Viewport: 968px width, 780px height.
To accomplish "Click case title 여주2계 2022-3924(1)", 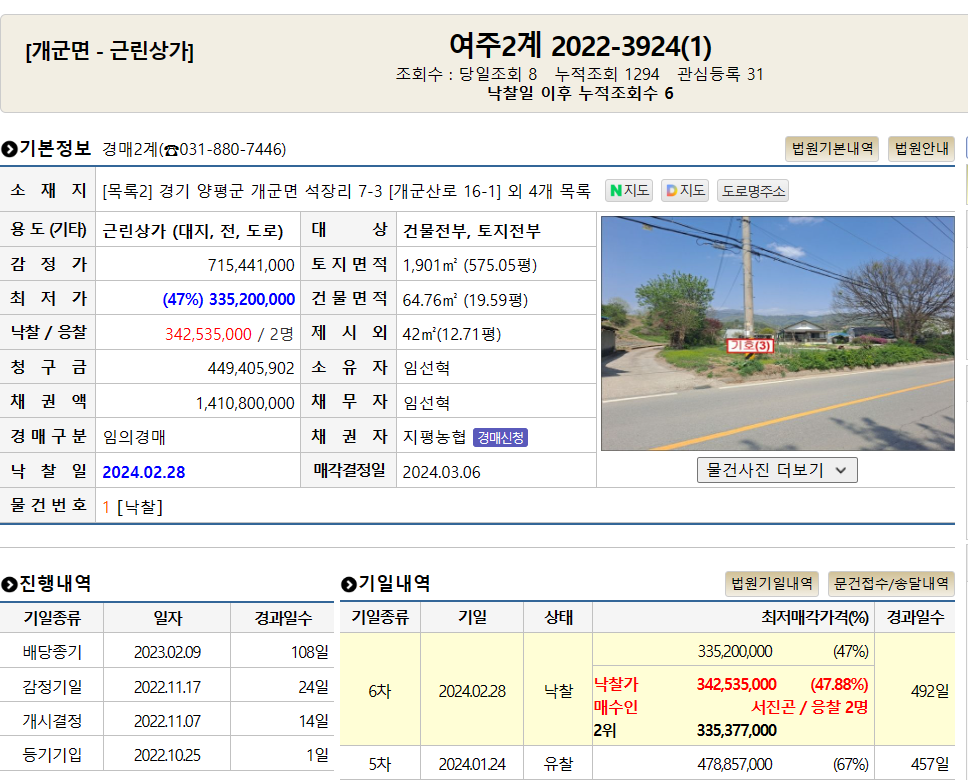I will (580, 46).
